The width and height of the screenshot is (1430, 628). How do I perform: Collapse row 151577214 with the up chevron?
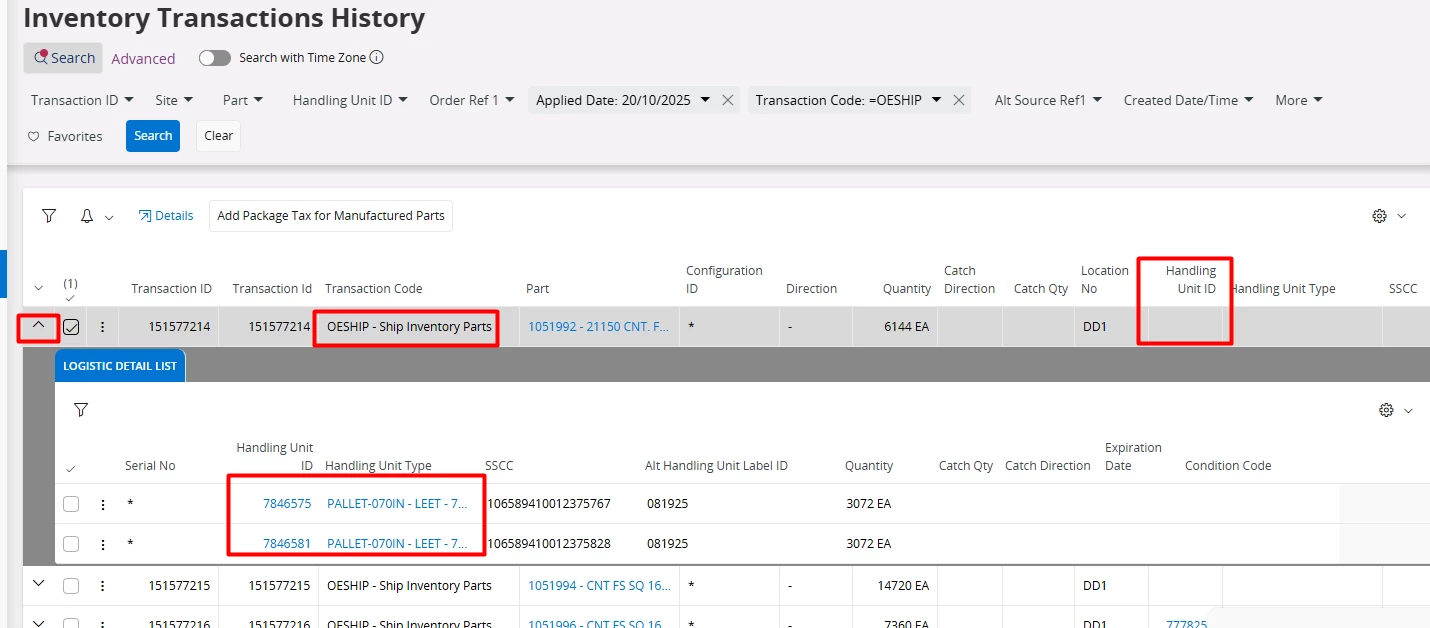pyautogui.click(x=39, y=326)
